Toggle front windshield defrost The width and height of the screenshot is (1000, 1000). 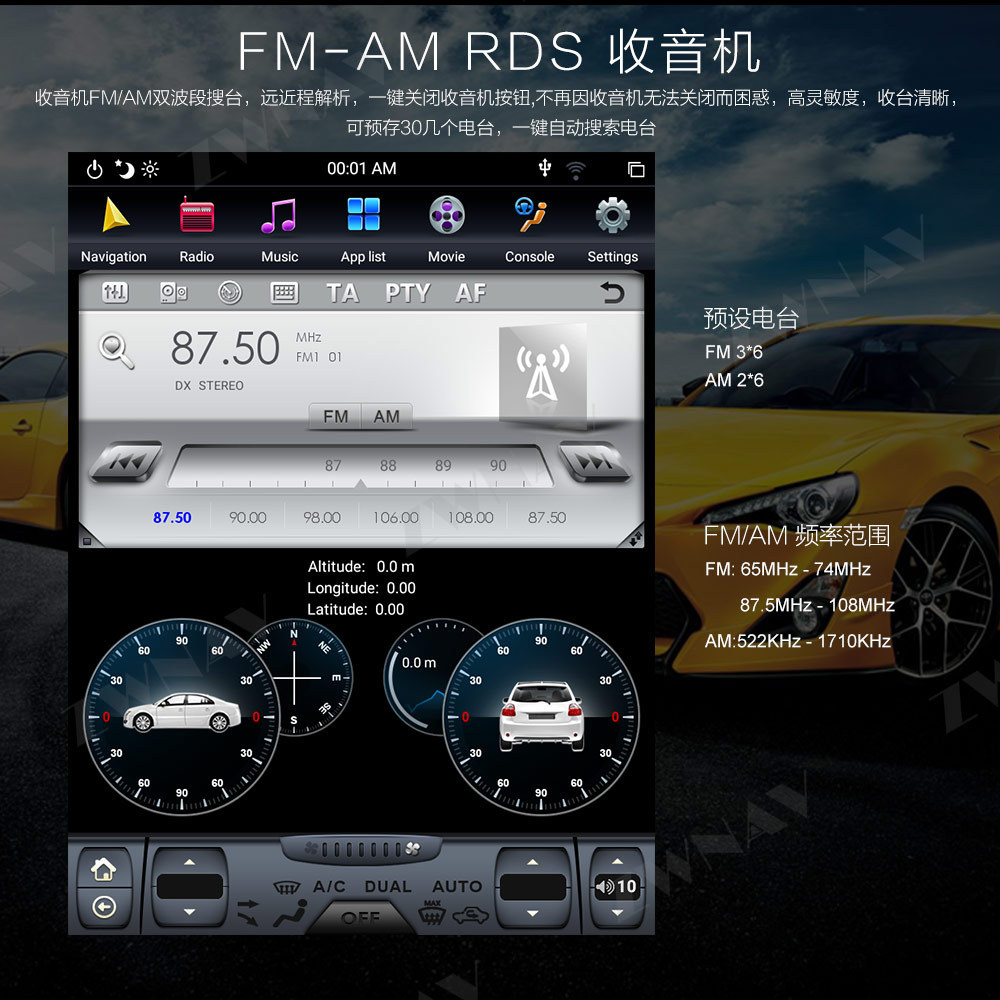tap(286, 887)
